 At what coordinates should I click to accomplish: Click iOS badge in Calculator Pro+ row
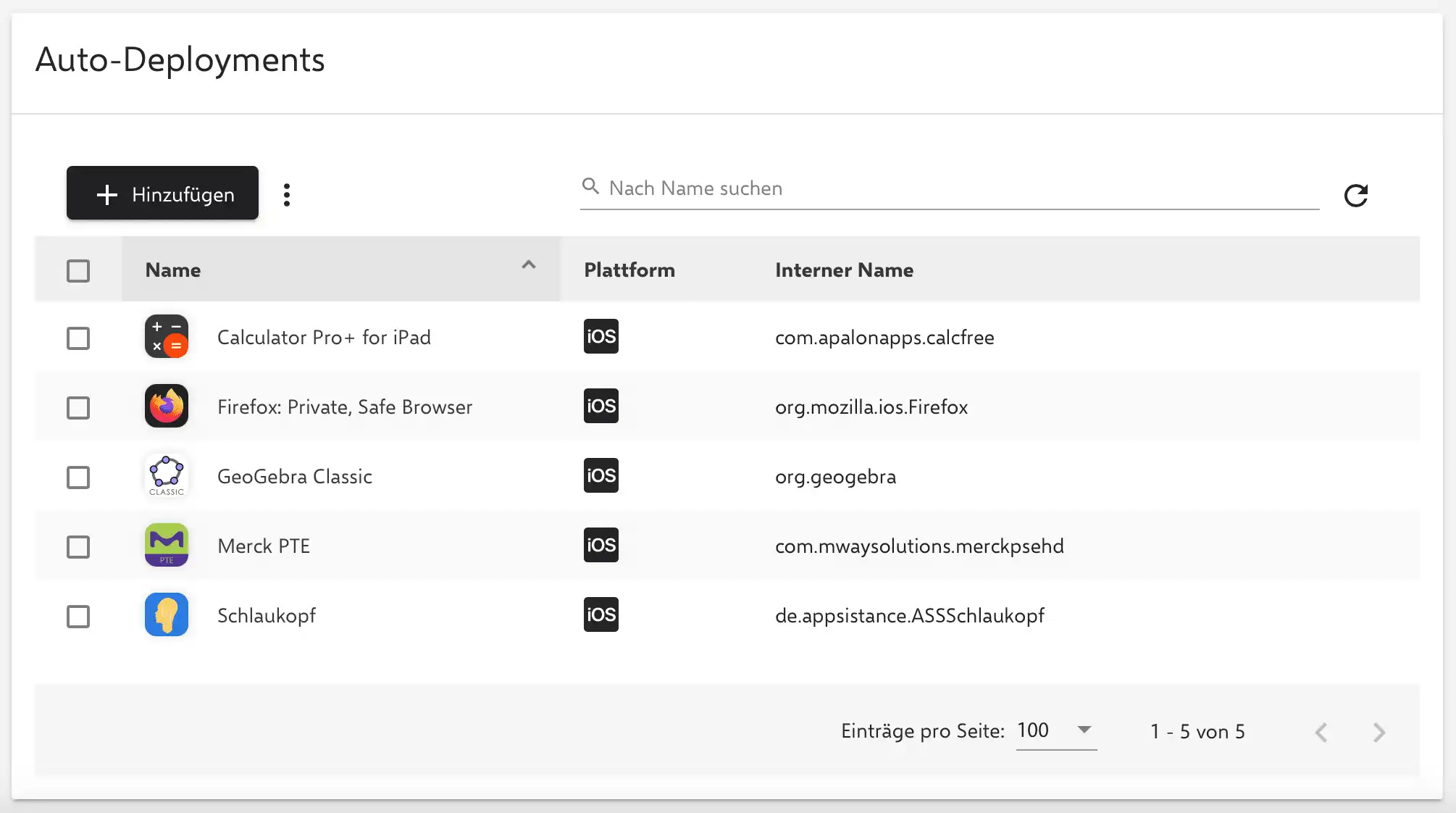pos(601,336)
